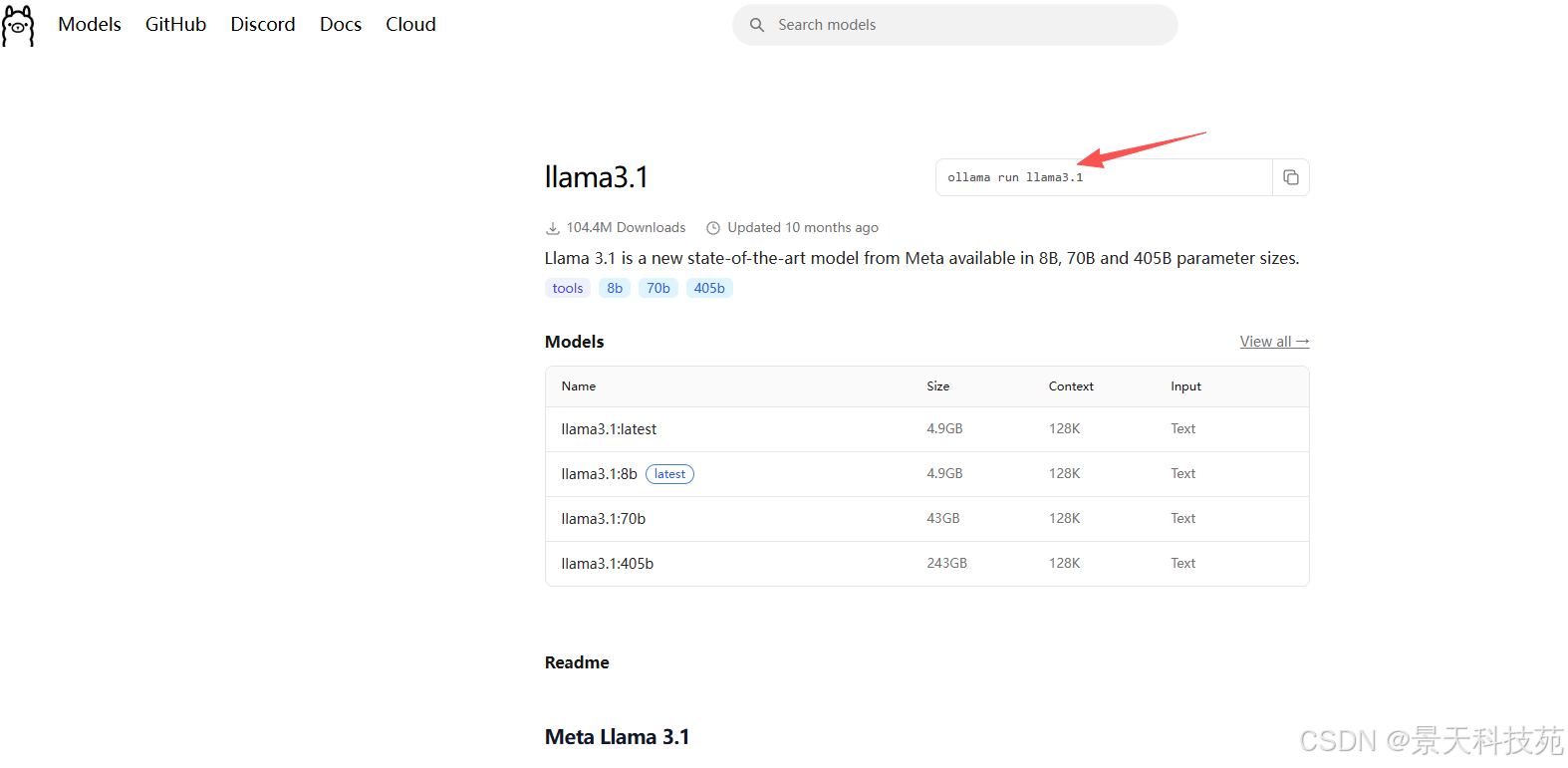Click the 405b tag

pos(709,288)
